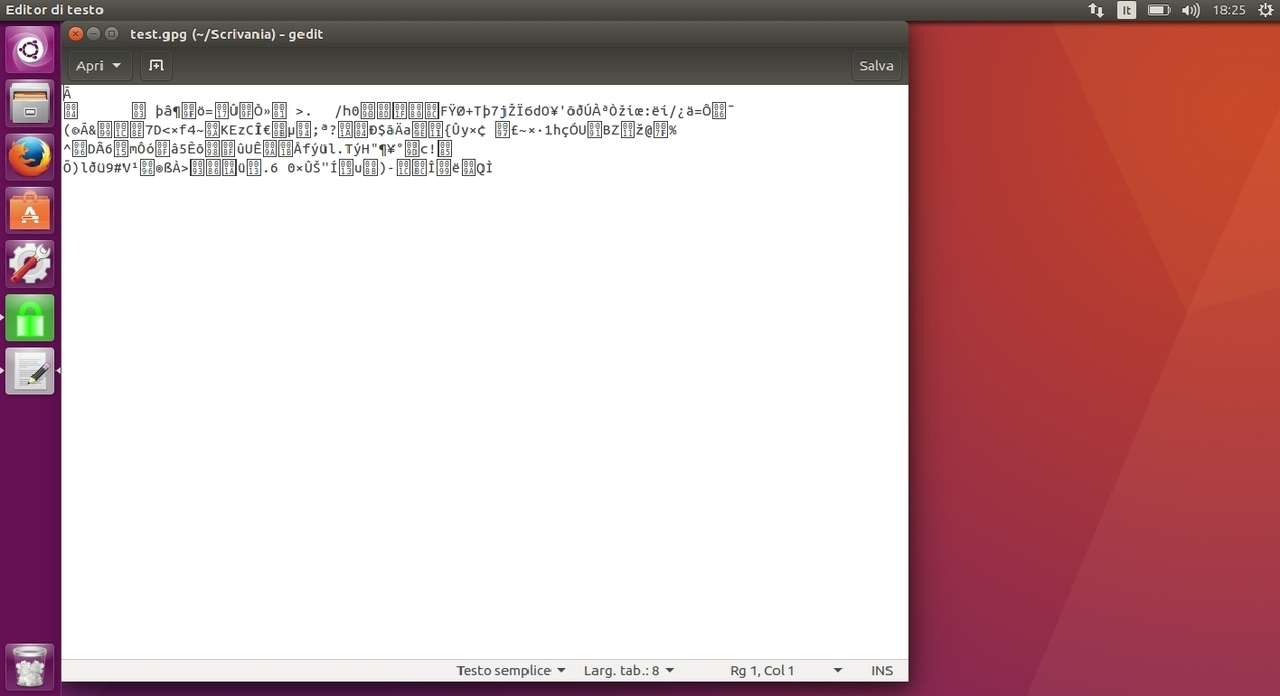This screenshot has height=696, width=1280.
Task: Open the Ubuntu Dash launcher
Action: tap(30, 49)
